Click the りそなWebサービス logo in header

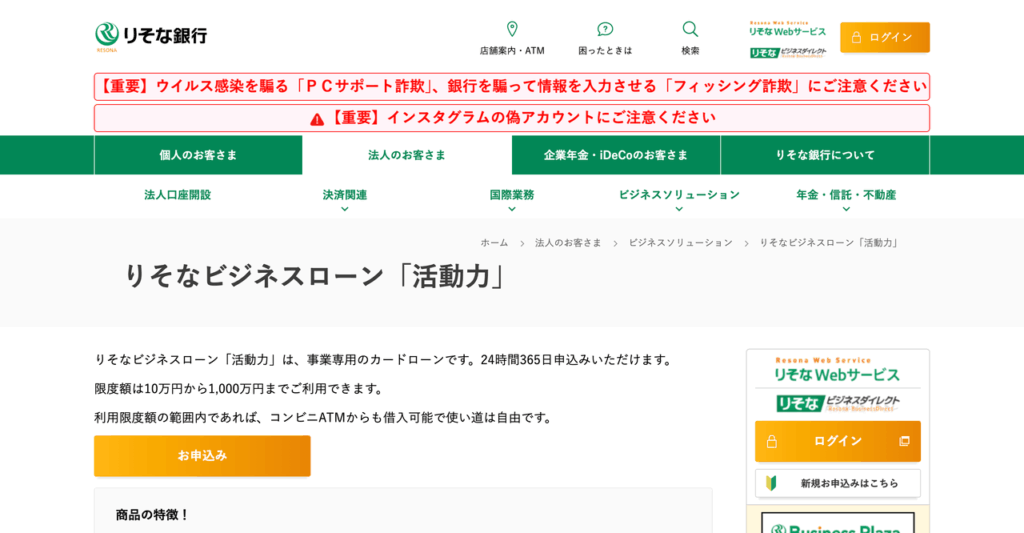click(787, 29)
